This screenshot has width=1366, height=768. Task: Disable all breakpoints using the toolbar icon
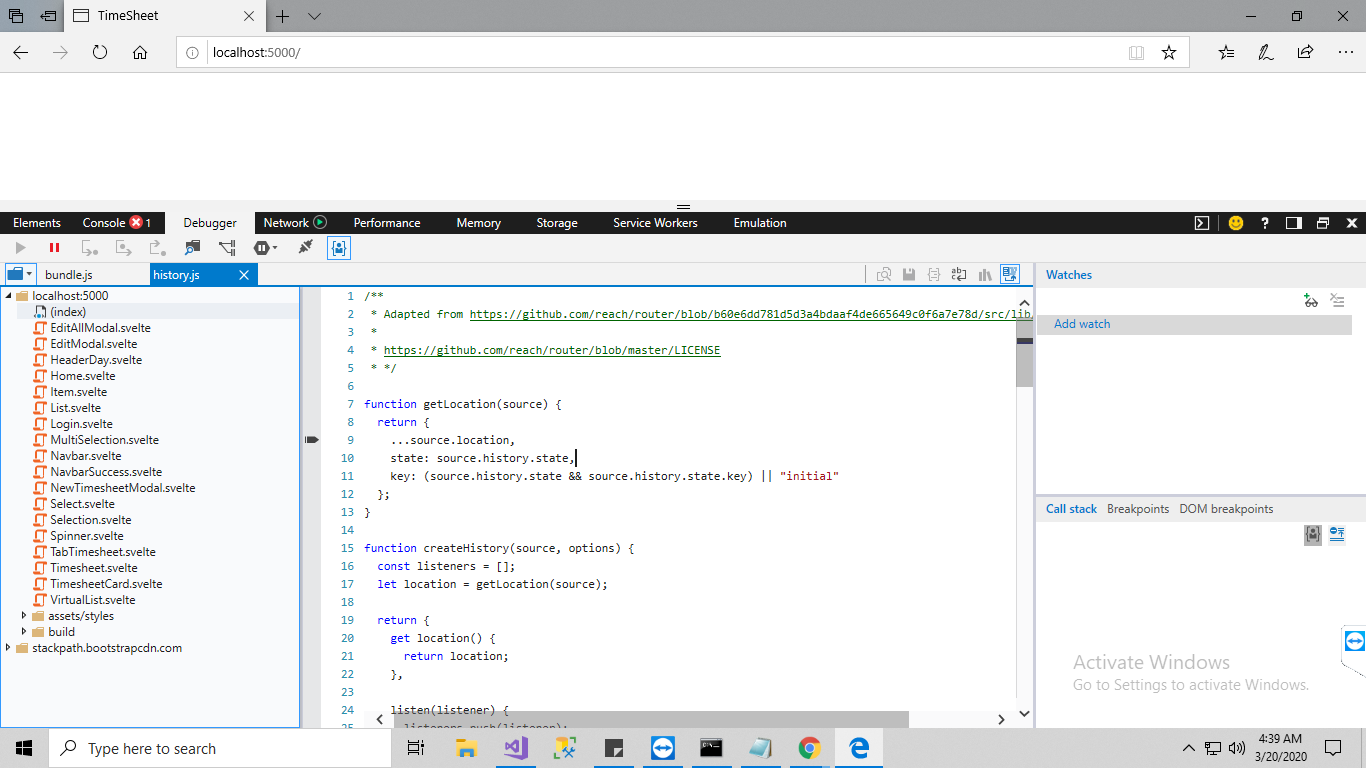coord(227,247)
